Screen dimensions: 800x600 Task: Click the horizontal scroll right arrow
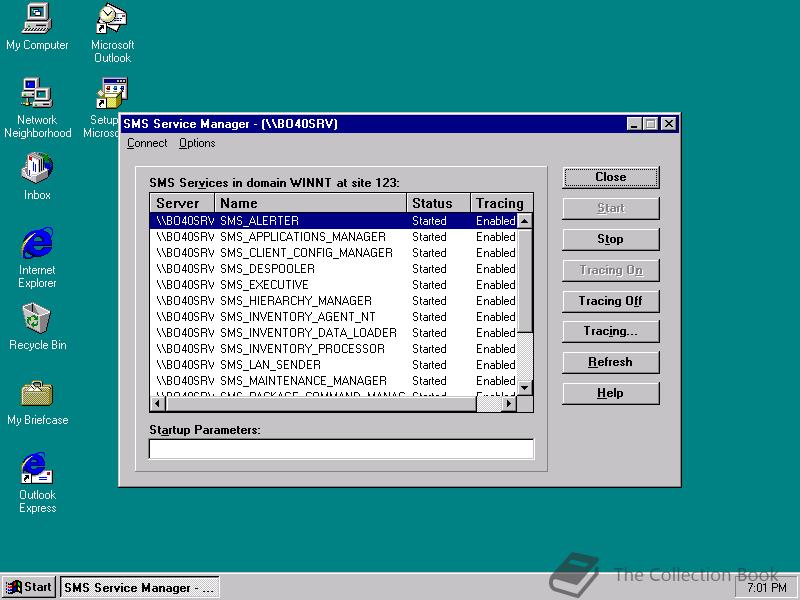pyautogui.click(x=509, y=404)
